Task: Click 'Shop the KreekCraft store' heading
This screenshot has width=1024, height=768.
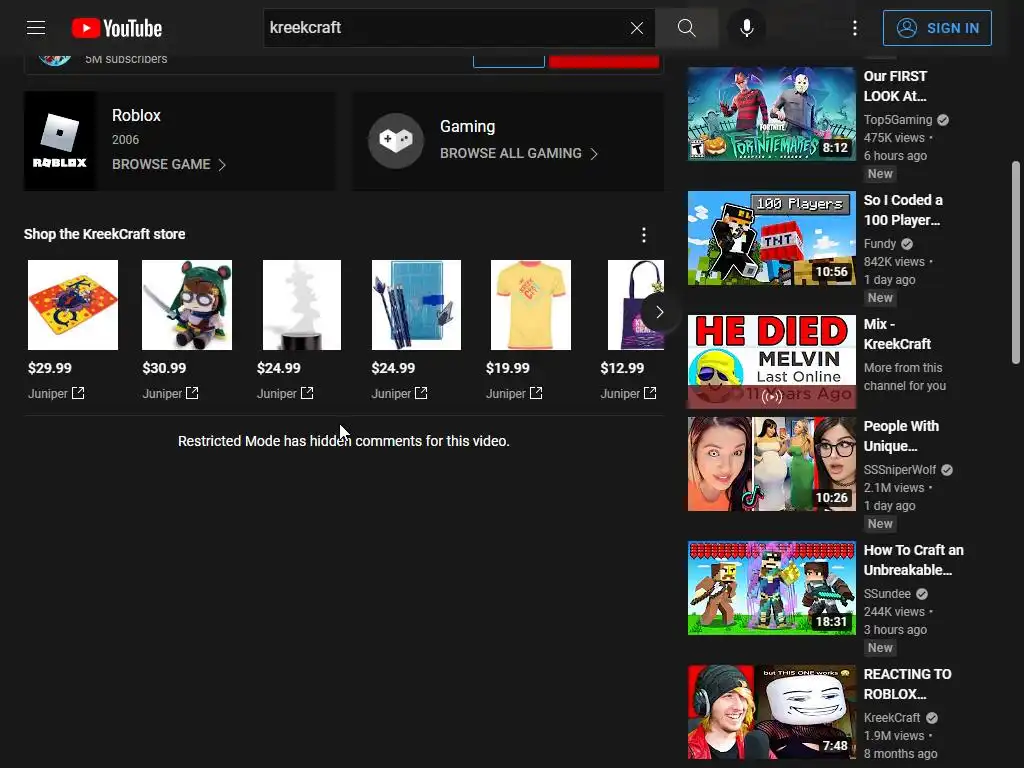Action: tap(104, 234)
